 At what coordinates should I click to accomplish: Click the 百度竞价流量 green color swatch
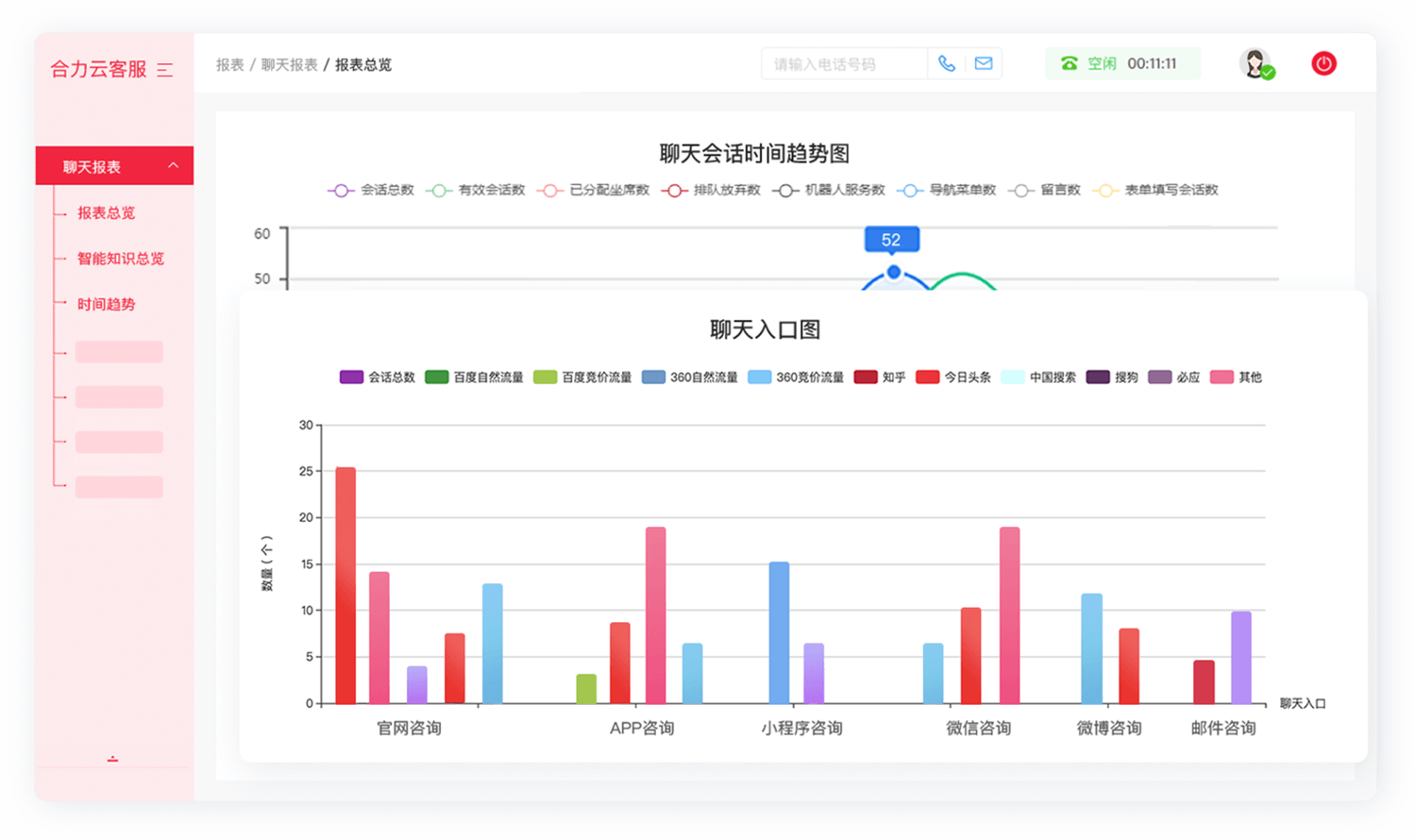[544, 377]
